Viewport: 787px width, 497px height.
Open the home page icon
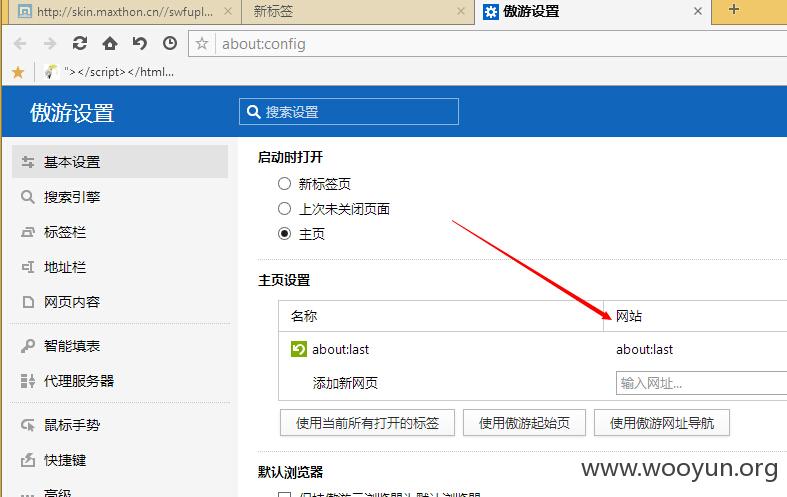pyautogui.click(x=110, y=44)
